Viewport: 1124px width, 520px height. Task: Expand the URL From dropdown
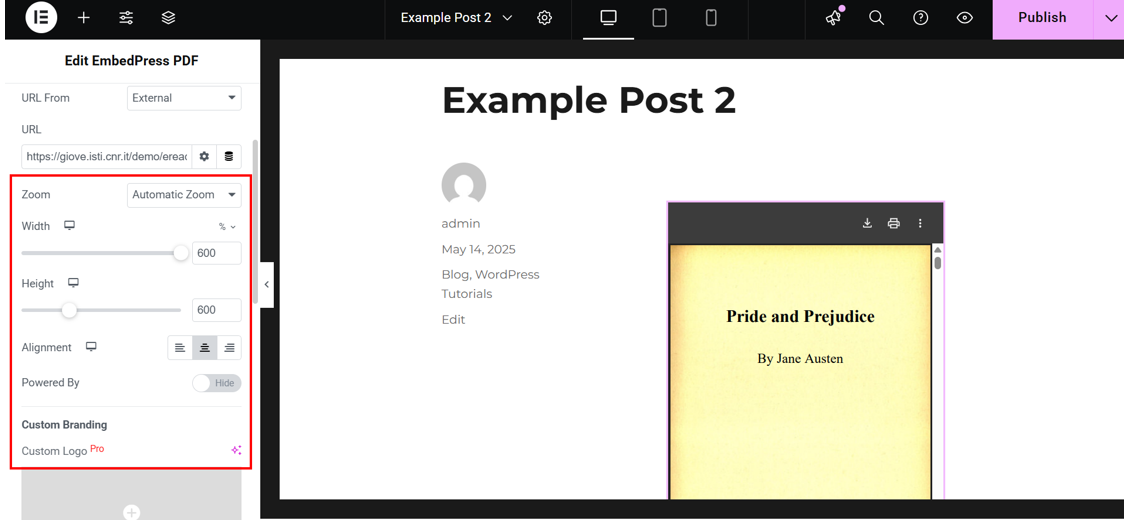[184, 98]
